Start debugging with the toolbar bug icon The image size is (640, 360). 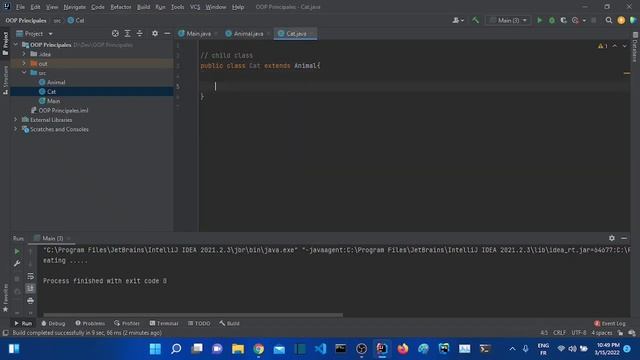552,20
